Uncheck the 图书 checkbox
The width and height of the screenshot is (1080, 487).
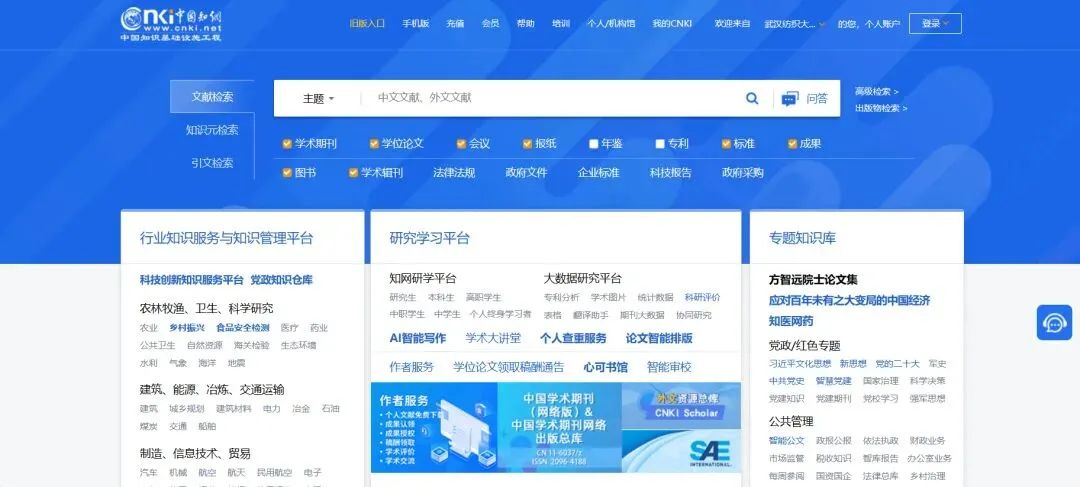(x=287, y=173)
